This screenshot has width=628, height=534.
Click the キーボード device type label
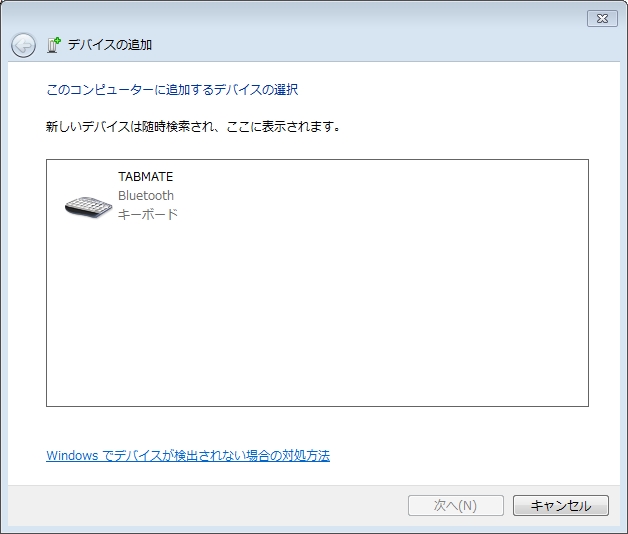tap(148, 214)
